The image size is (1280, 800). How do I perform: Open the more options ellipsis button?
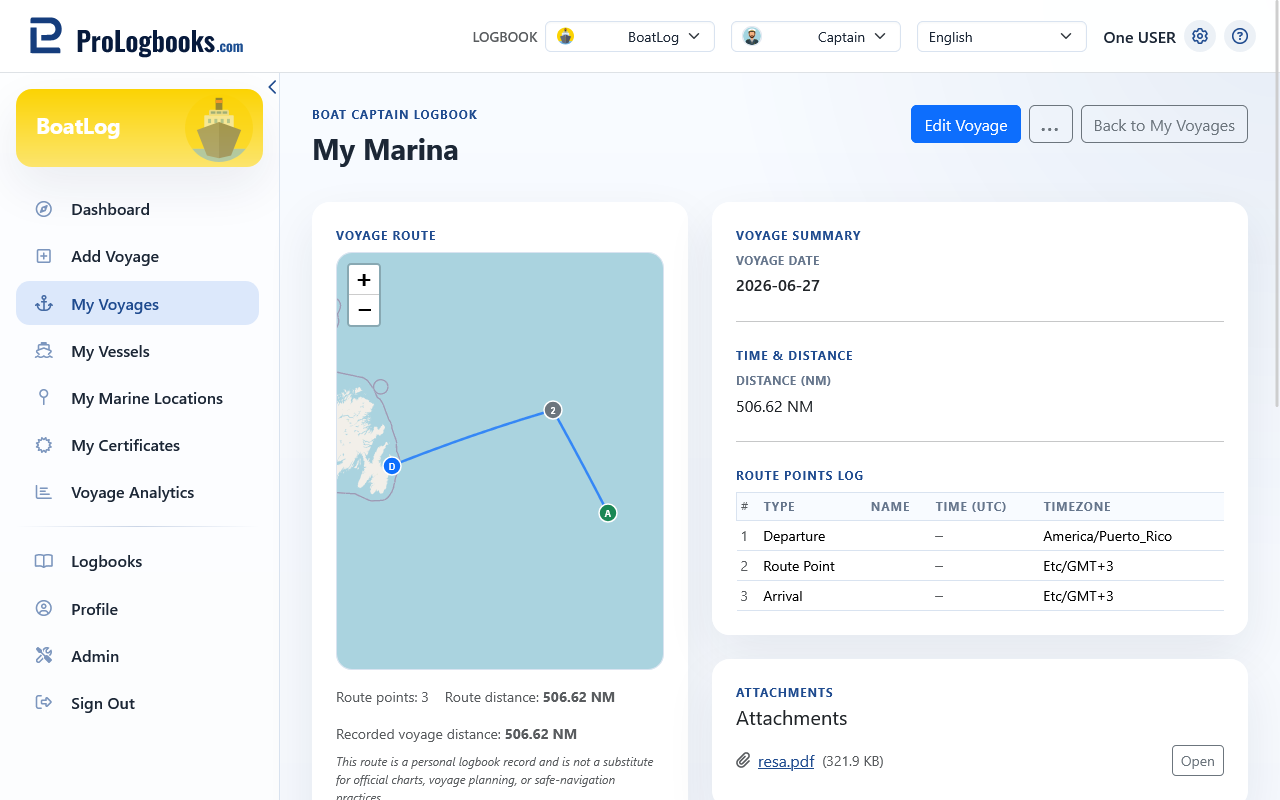(x=1051, y=125)
